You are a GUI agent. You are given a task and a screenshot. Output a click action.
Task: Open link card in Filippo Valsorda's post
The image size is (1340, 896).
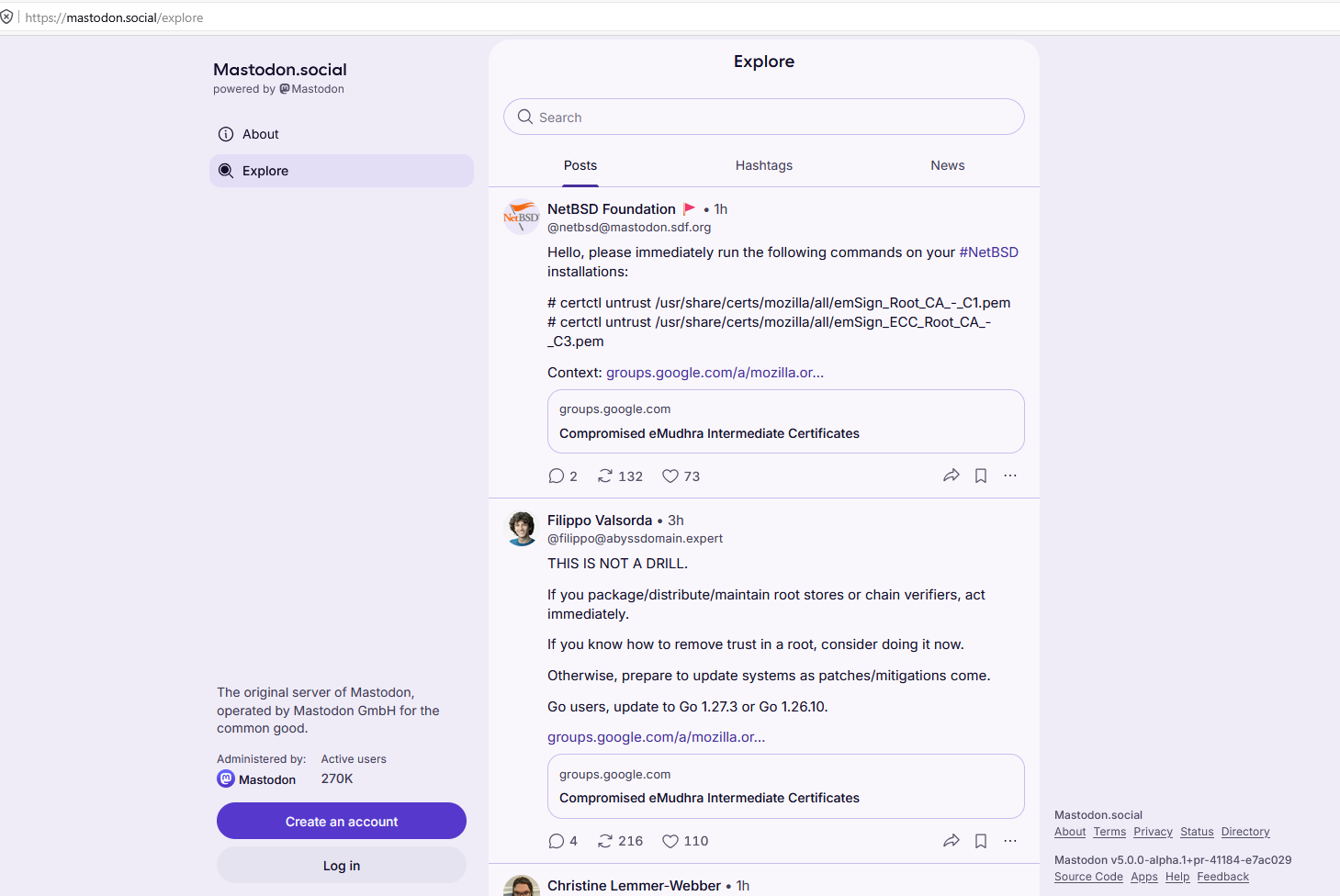[x=786, y=786]
